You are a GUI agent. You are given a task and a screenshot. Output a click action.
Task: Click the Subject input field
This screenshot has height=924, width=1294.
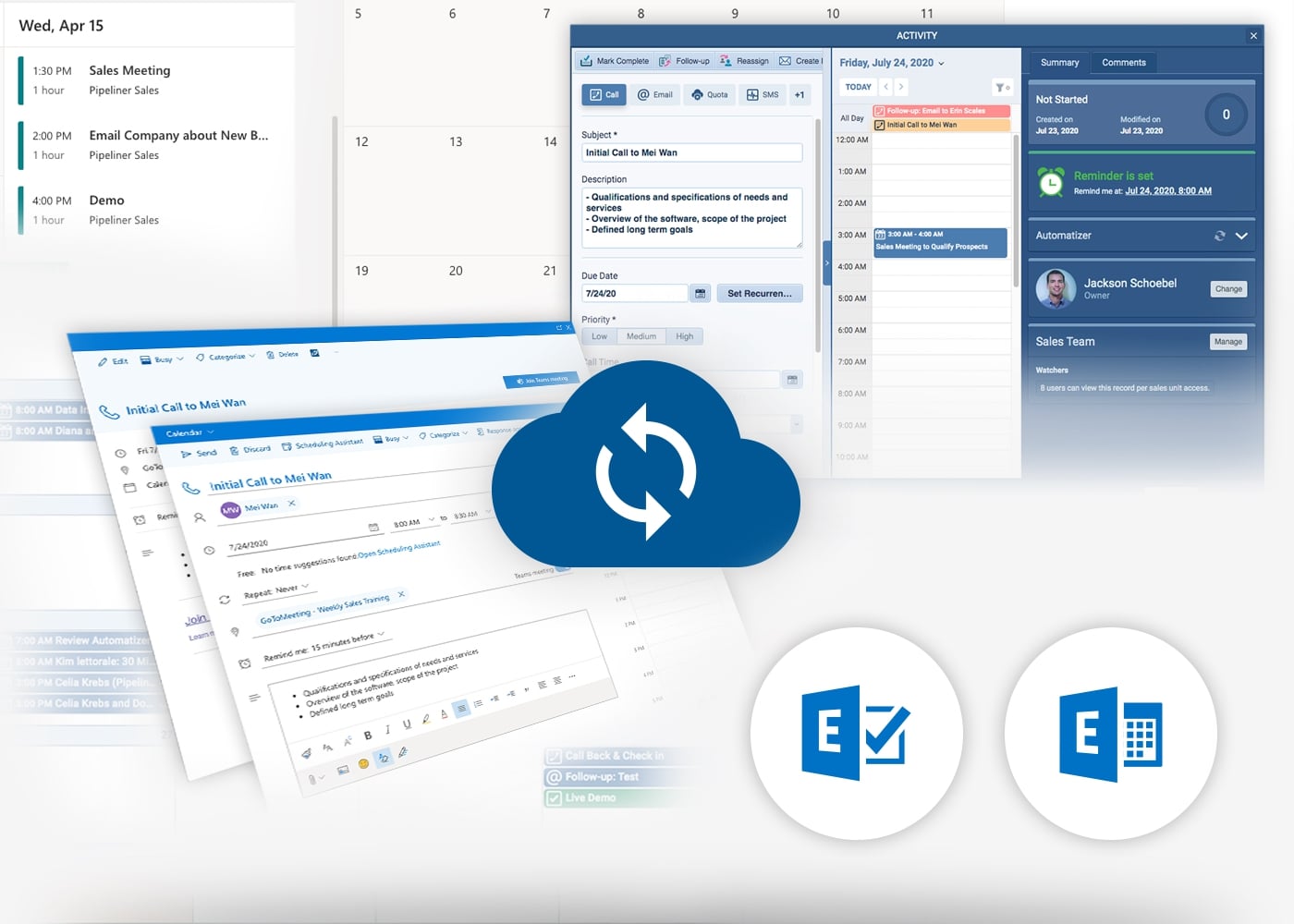[691, 152]
